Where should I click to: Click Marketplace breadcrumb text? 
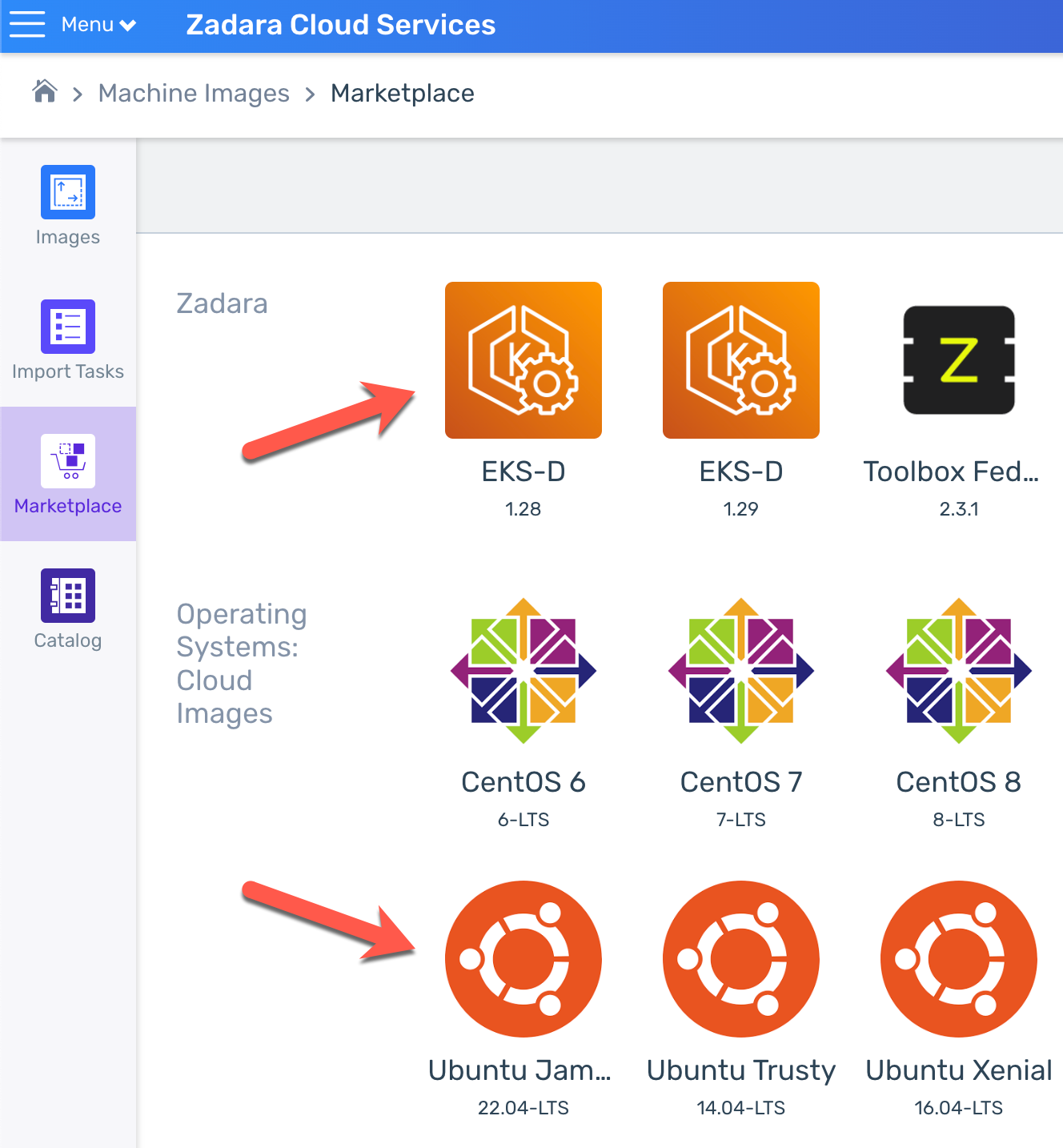pyautogui.click(x=403, y=93)
